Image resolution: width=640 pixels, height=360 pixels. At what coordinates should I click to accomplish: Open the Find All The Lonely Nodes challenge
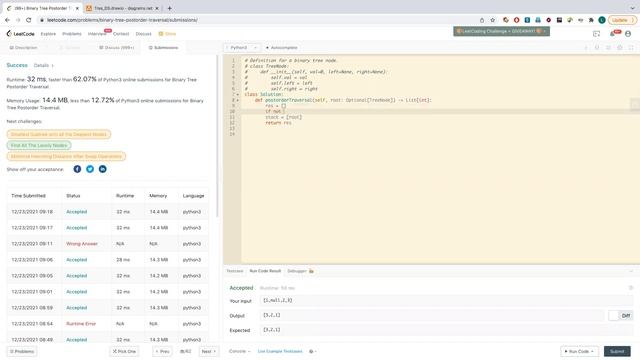pos(39,145)
